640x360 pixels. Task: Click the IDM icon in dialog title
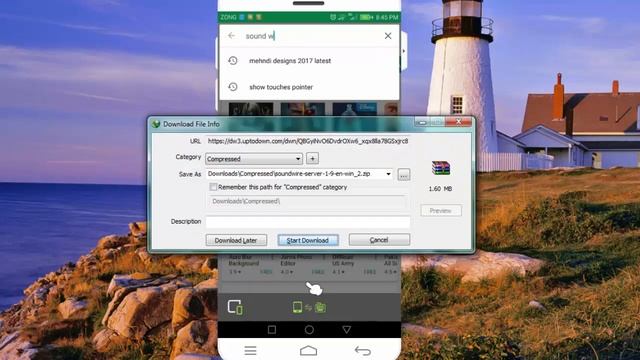pyautogui.click(x=156, y=124)
